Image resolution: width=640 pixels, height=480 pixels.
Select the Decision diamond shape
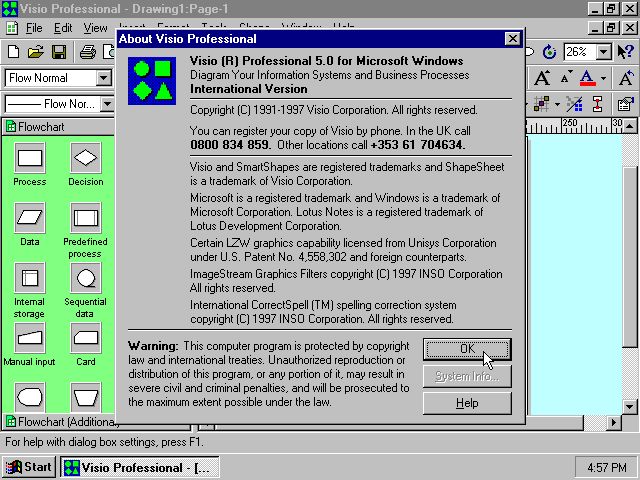point(86,158)
